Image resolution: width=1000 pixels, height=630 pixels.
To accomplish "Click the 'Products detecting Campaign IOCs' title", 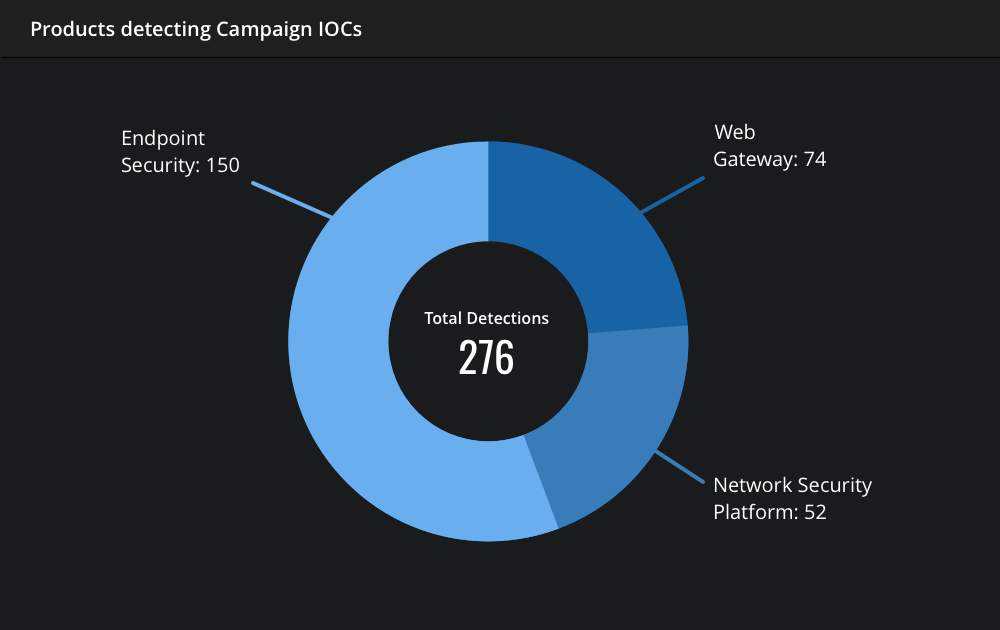I will (196, 29).
